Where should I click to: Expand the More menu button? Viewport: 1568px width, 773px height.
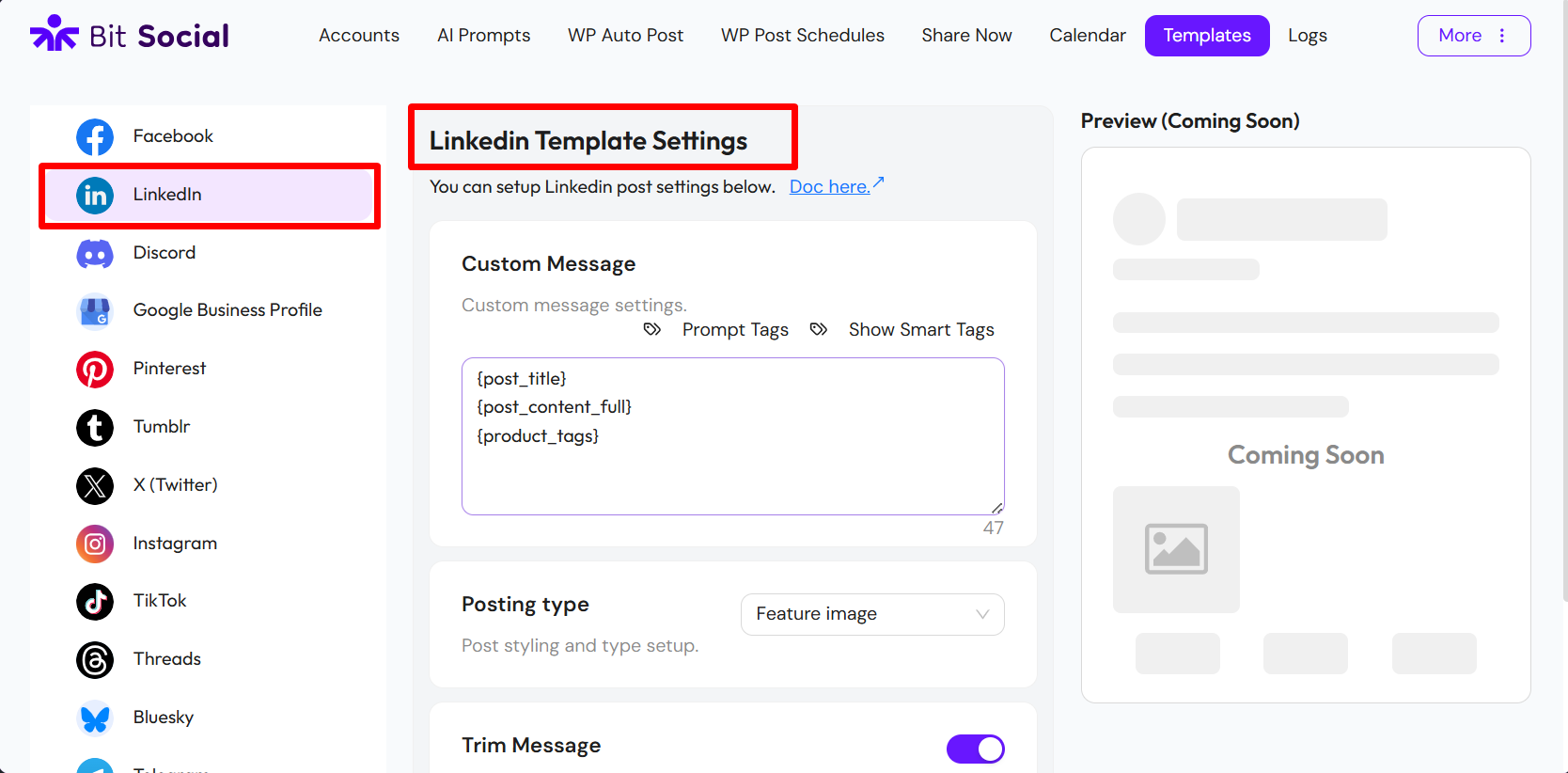[x=1474, y=36]
